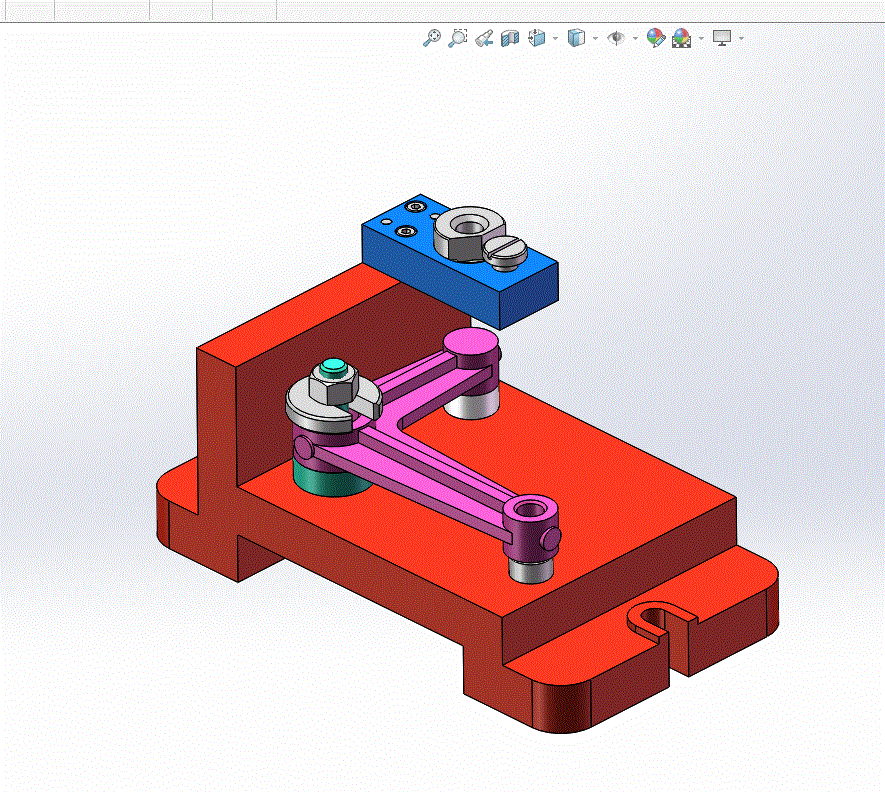Select the slotted screw on the blue block
Image resolution: width=885 pixels, height=792 pixels.
pos(505,251)
